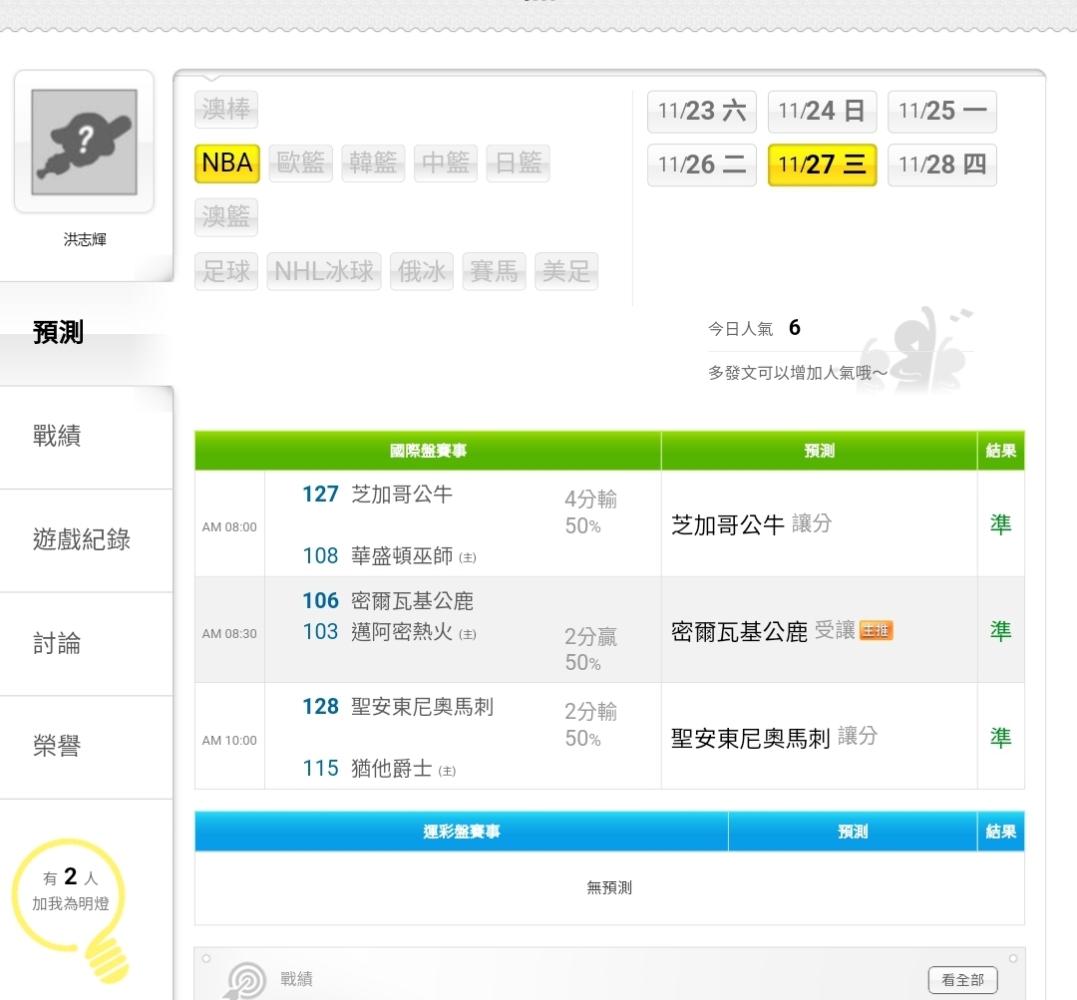Open the 遊戲紀錄 sidebar section
This screenshot has width=1077, height=1000.
click(x=82, y=541)
